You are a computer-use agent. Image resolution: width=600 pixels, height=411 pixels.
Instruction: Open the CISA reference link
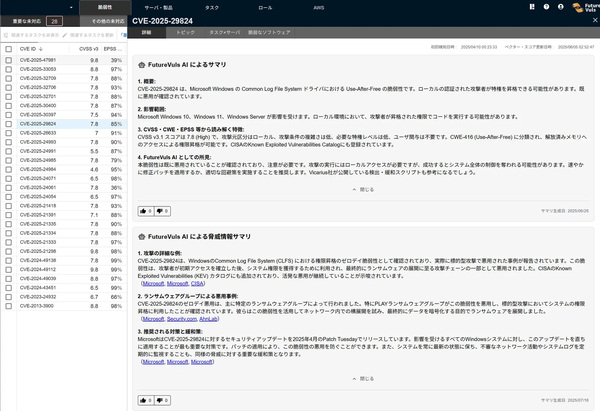(197, 284)
